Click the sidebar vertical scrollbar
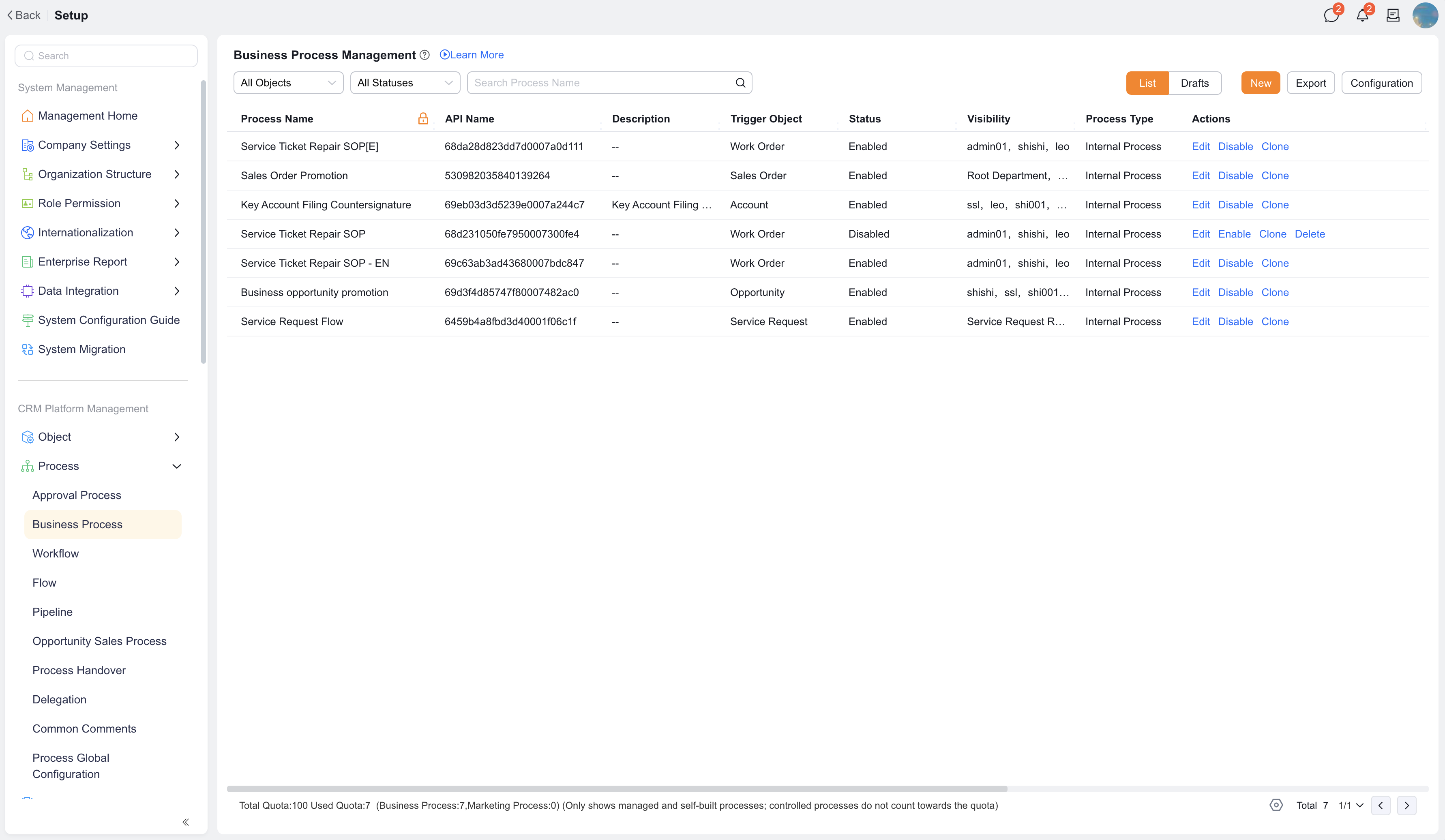The image size is (1445, 840). click(203, 222)
